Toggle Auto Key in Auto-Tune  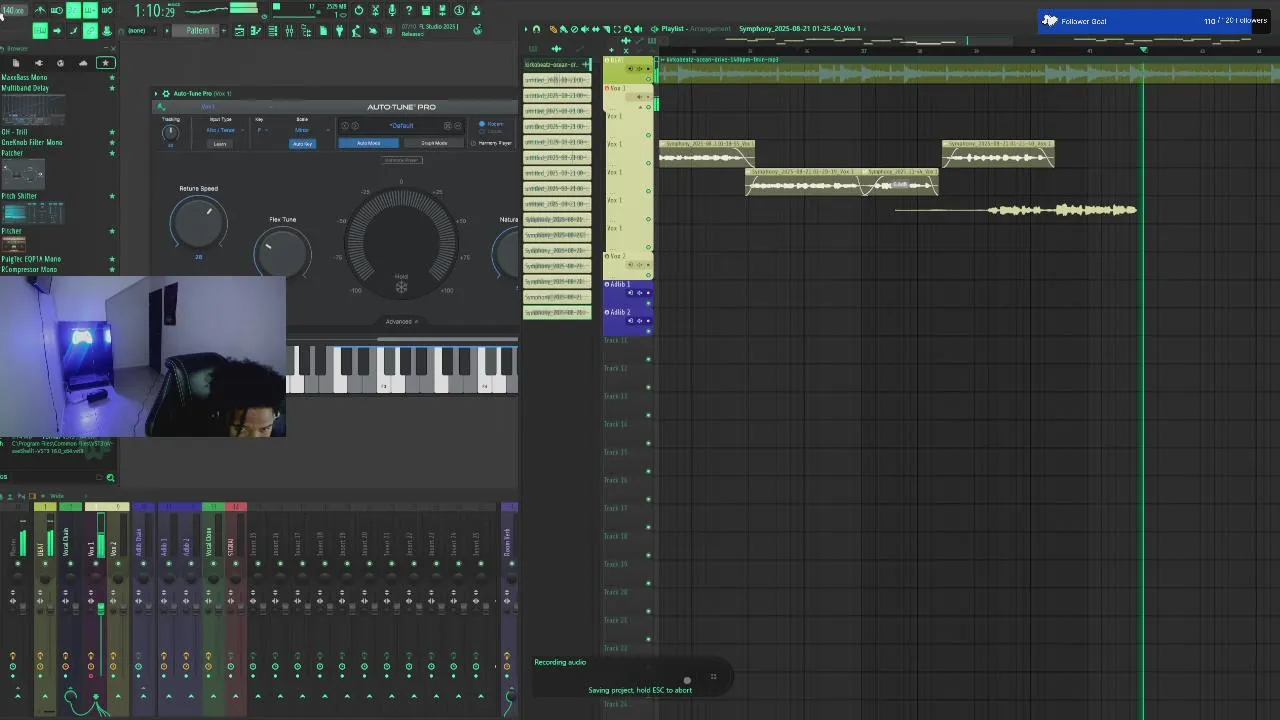click(x=302, y=144)
